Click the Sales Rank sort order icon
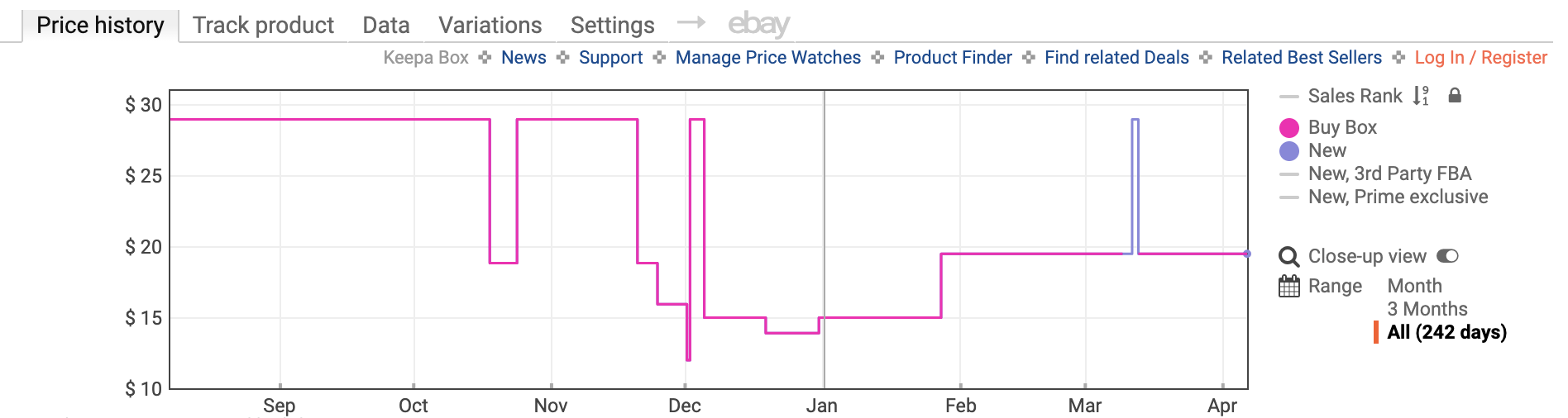The height and width of the screenshot is (418, 1568). (x=1421, y=96)
